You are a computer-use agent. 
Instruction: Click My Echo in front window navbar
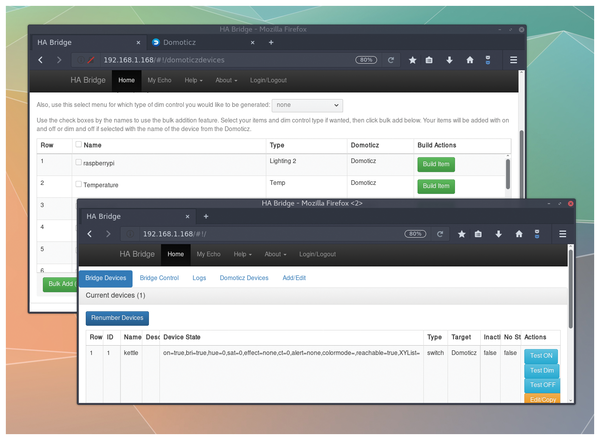[x=208, y=254]
